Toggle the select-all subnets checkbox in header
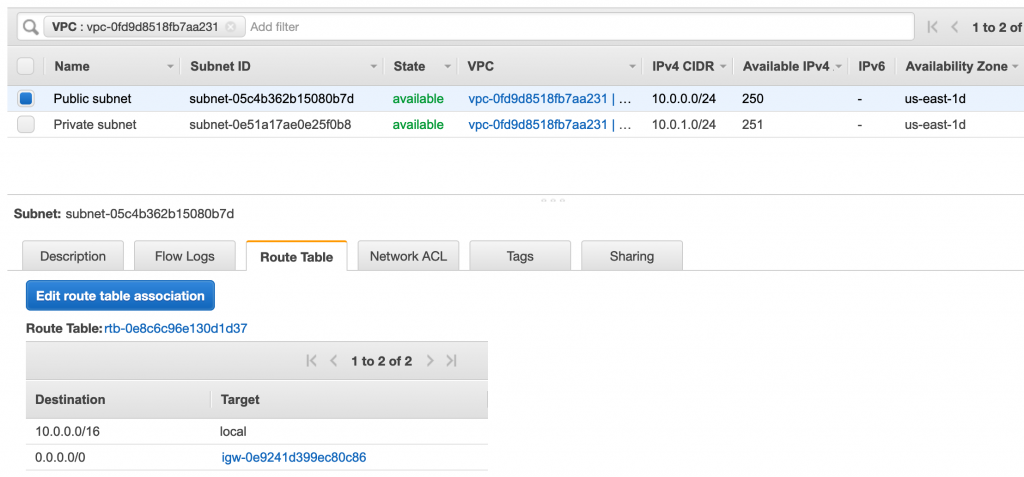The height and width of the screenshot is (477, 1024). tap(26, 66)
